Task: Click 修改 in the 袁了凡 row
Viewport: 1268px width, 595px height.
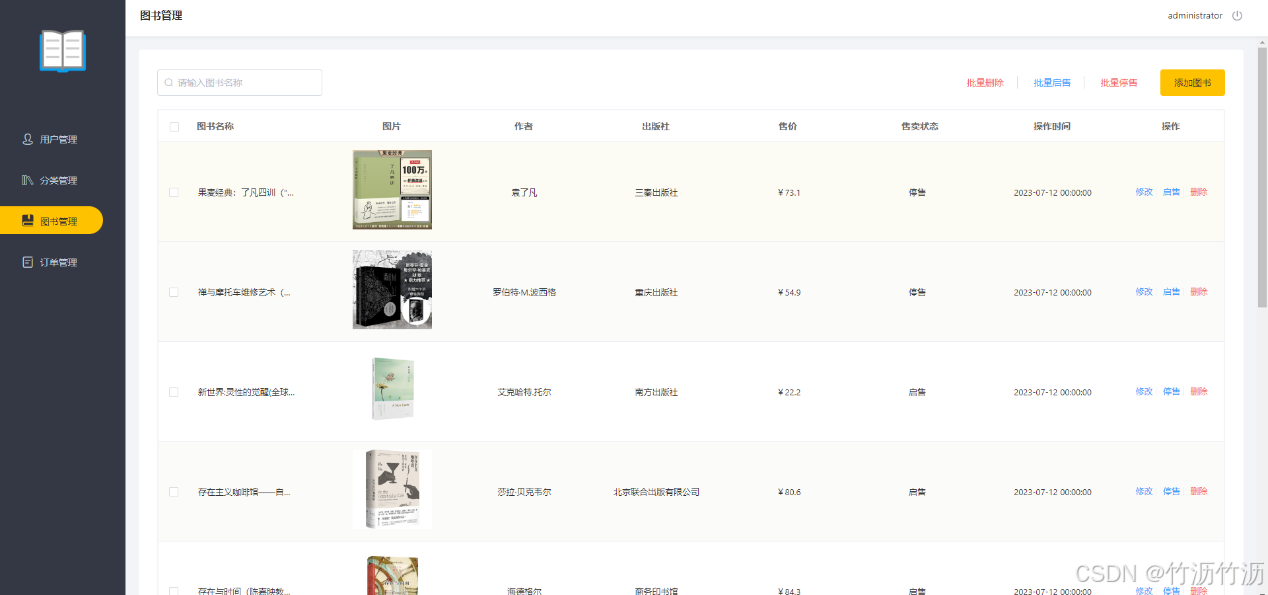Action: point(1144,192)
